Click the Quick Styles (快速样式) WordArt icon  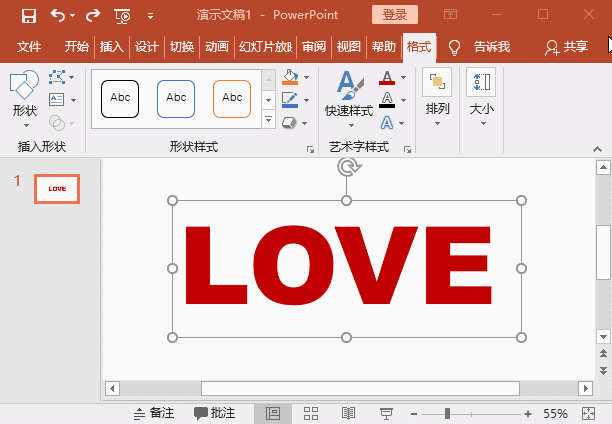coord(349,96)
